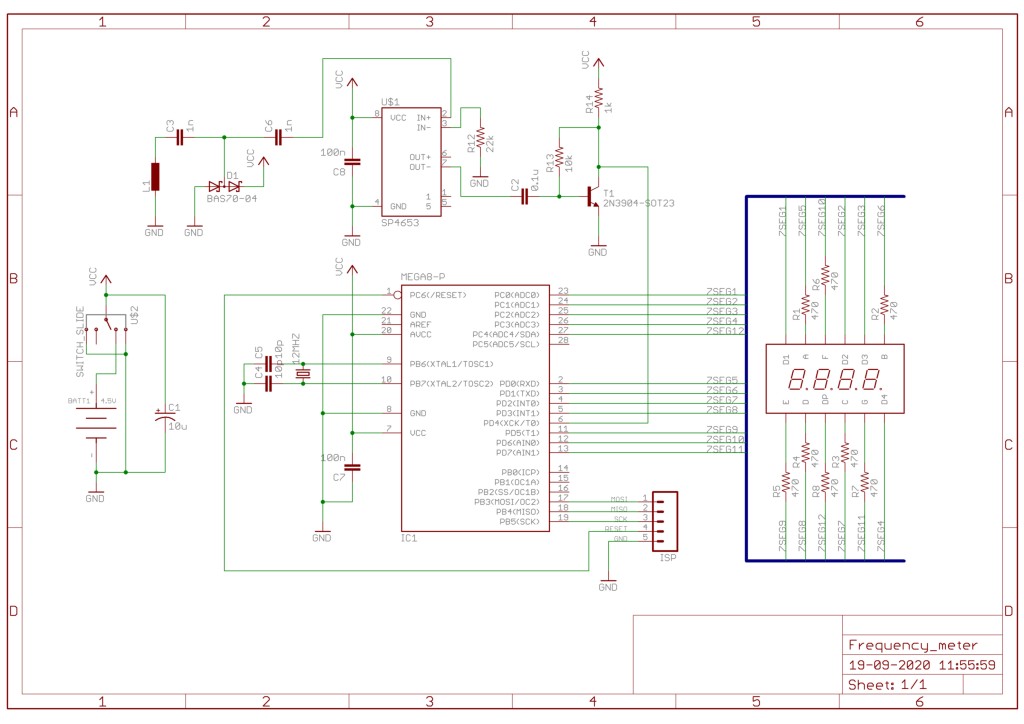
Task: Select resistor R13 10k
Action: [559, 159]
